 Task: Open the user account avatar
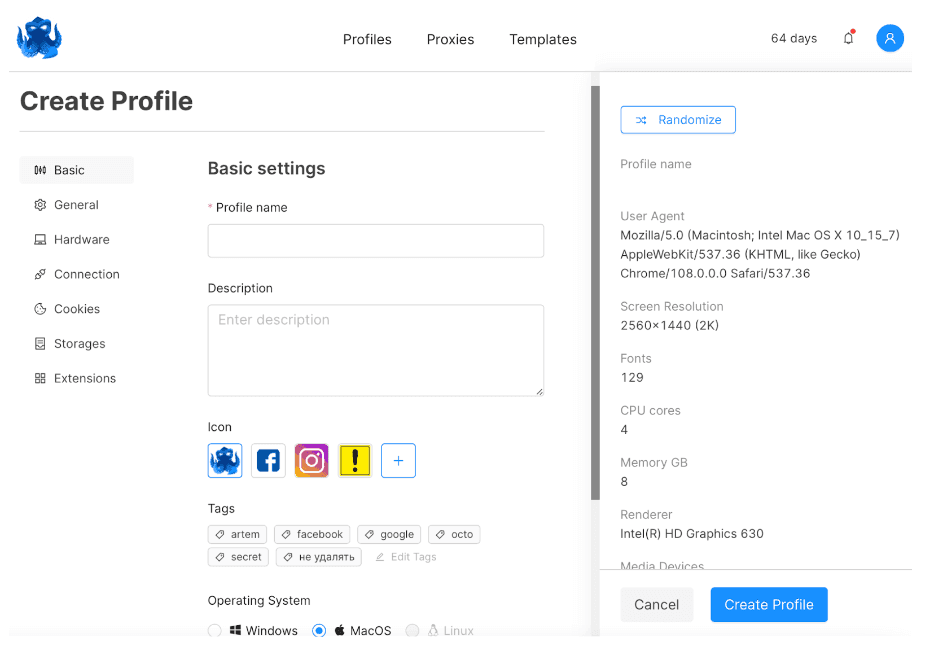889,38
